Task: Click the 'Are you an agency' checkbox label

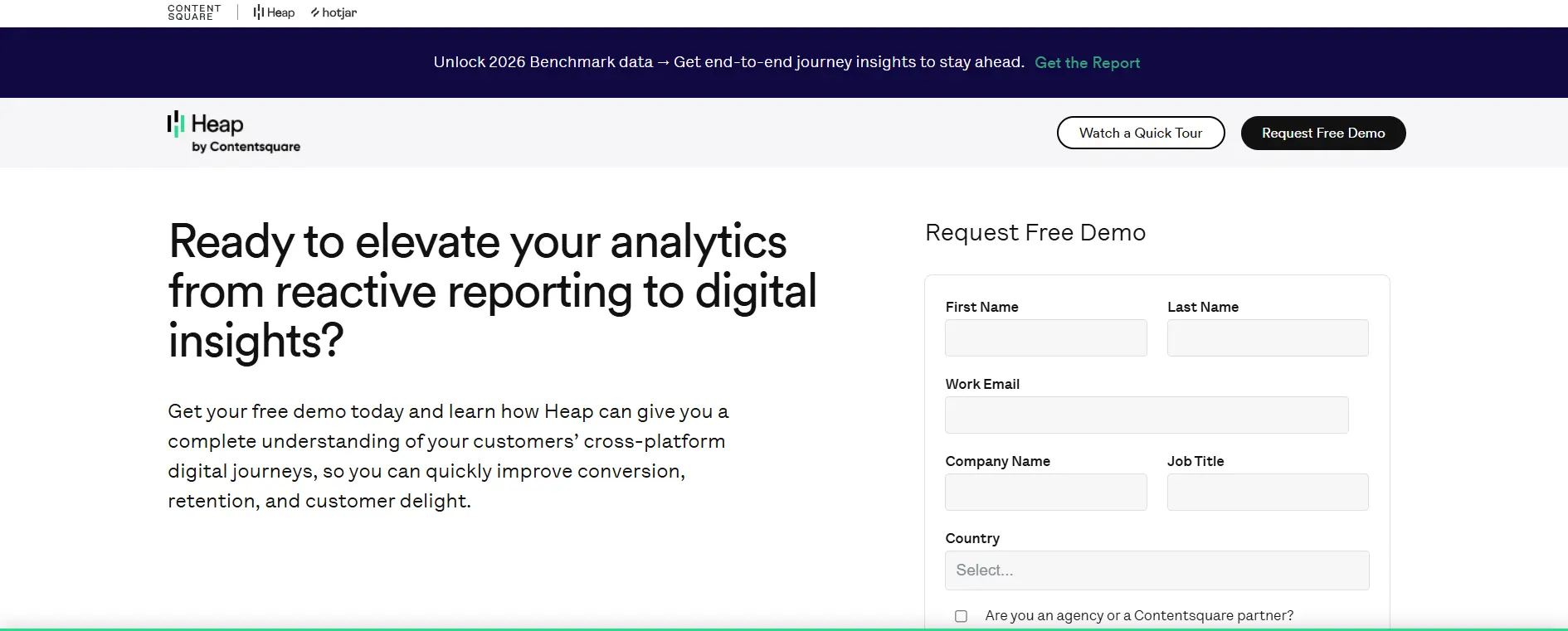Action: pyautogui.click(x=1139, y=615)
